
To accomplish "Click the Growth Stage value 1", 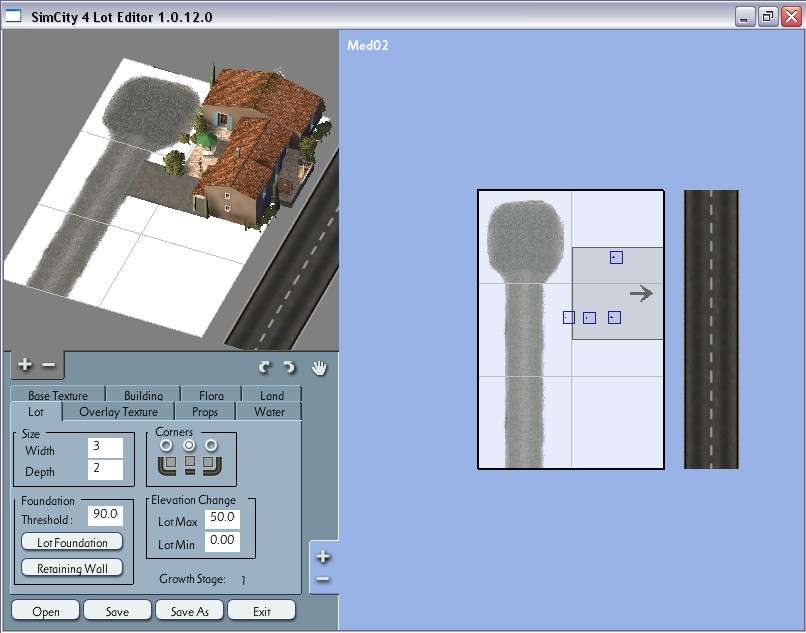I will coord(243,580).
